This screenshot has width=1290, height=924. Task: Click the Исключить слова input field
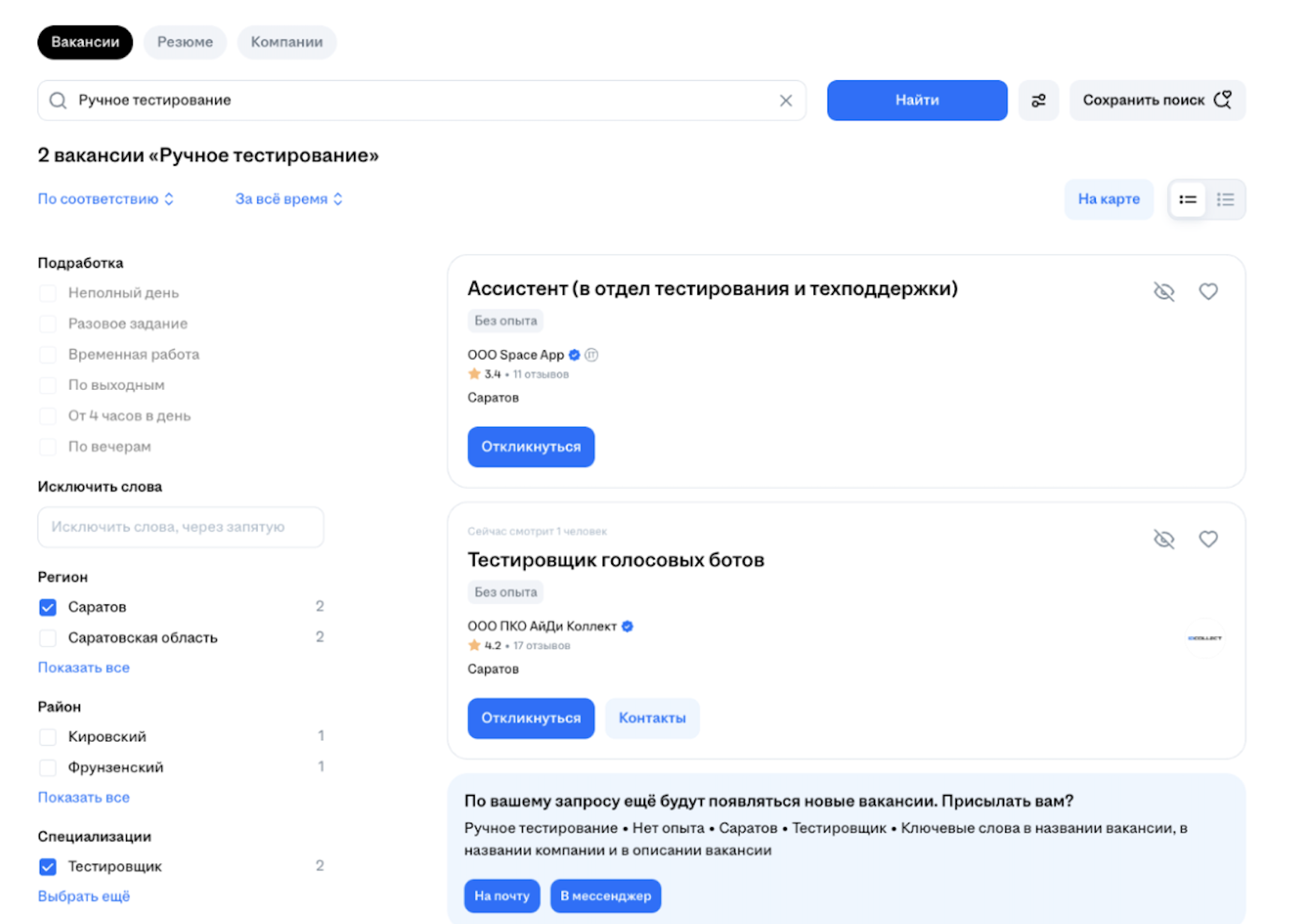(181, 527)
